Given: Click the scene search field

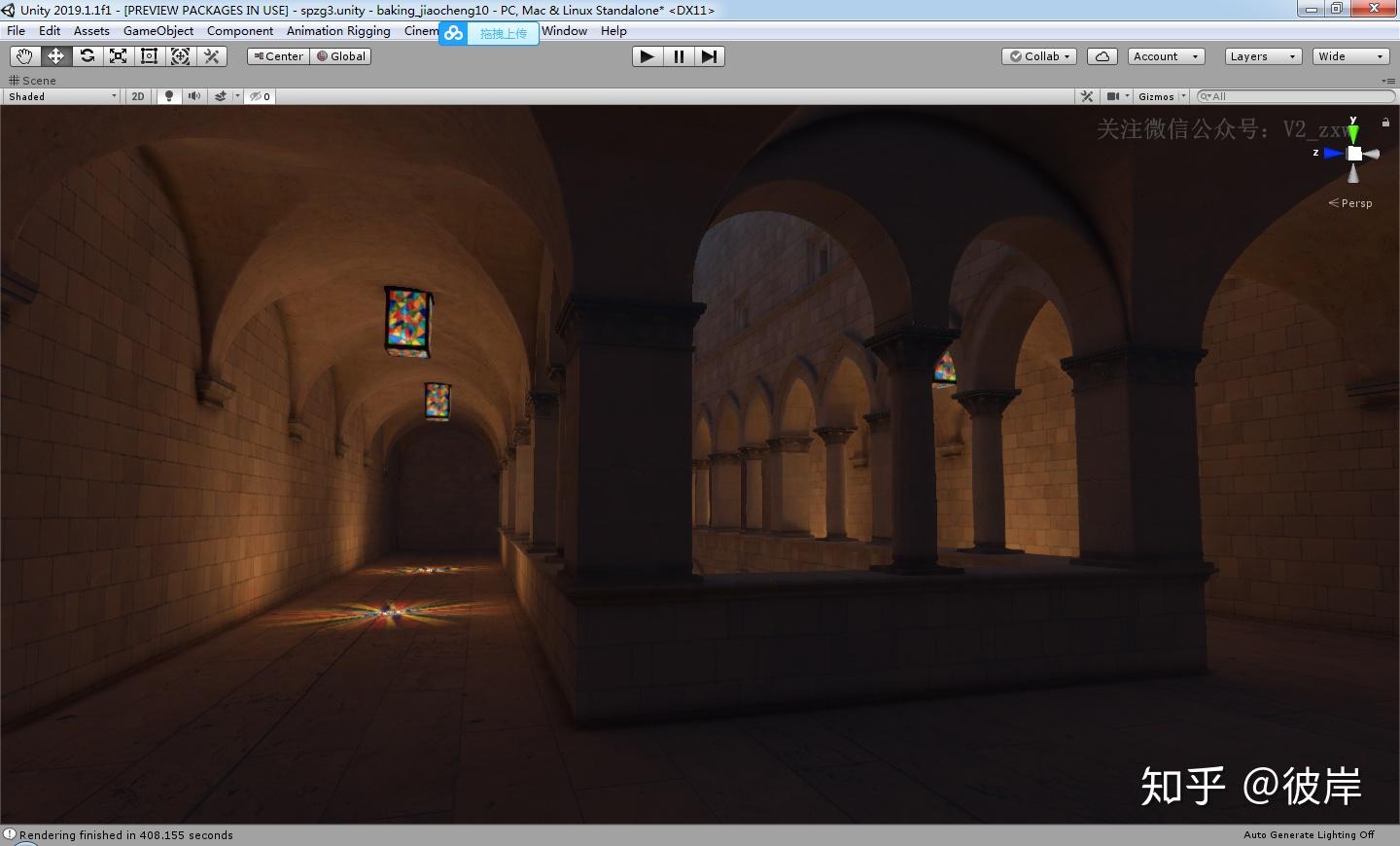Looking at the screenshot, I should 1298,96.
